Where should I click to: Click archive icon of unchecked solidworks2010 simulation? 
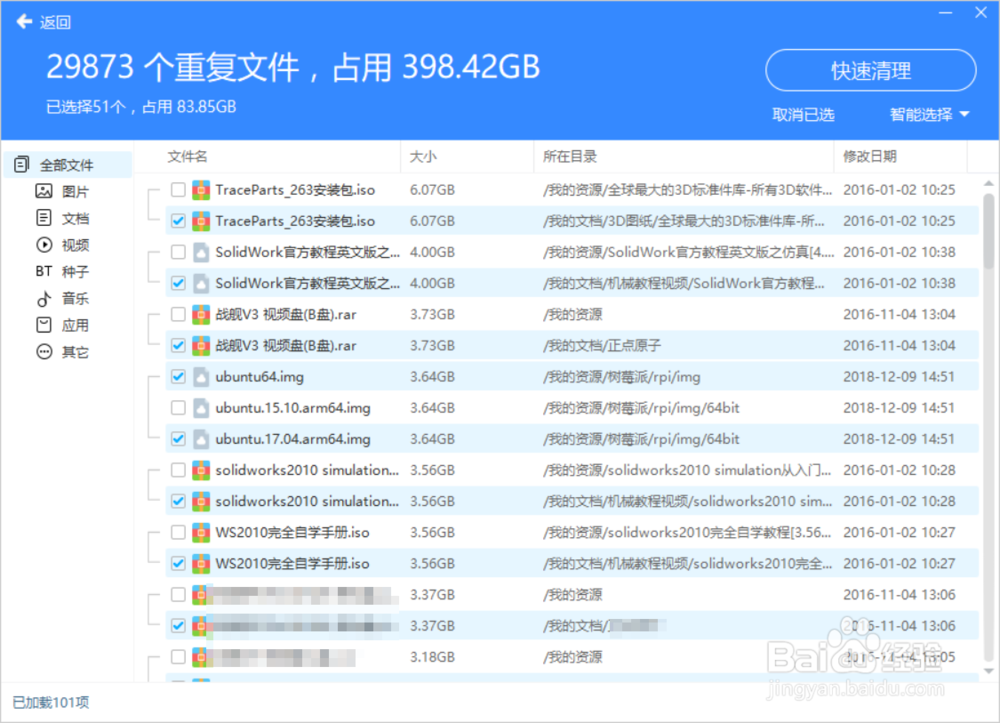coord(201,470)
